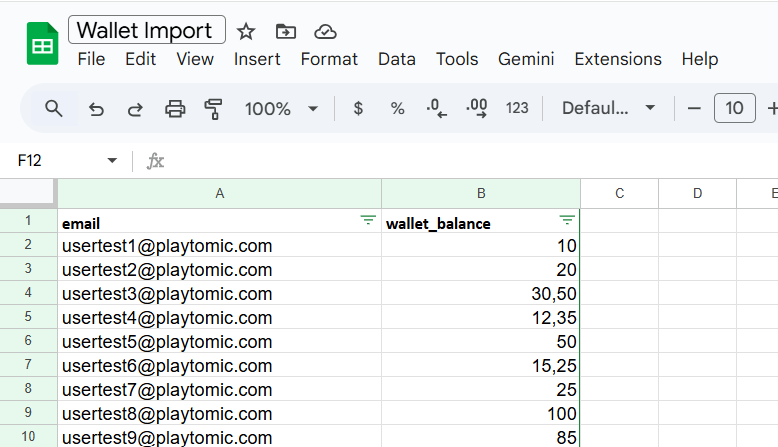The image size is (778, 447).
Task: Open the Extensions menu
Action: [618, 59]
